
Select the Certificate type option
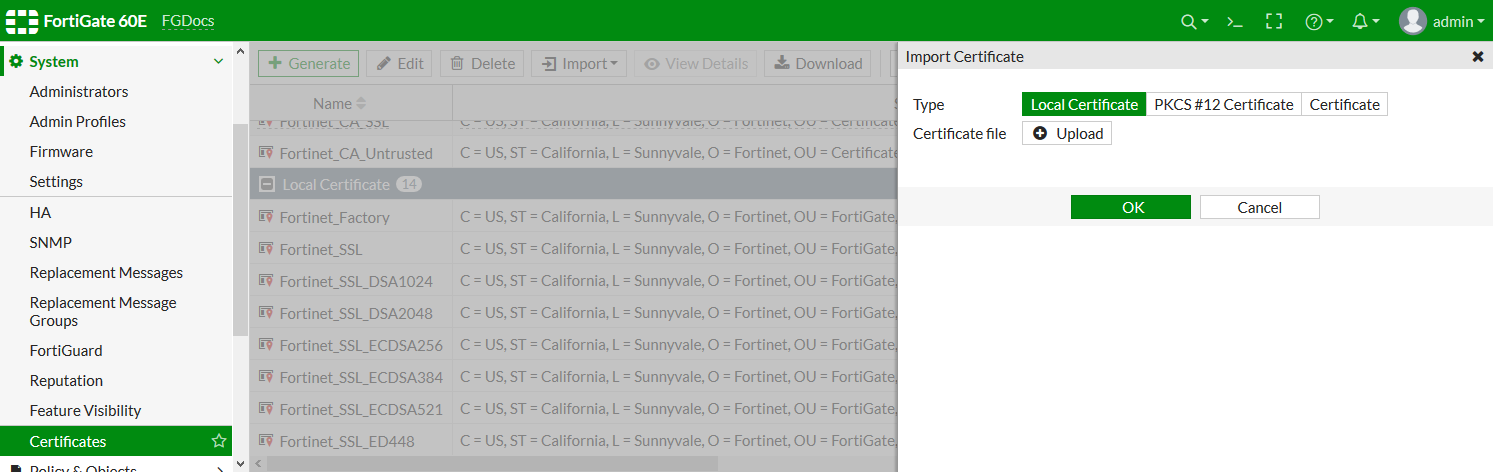pyautogui.click(x=1344, y=105)
